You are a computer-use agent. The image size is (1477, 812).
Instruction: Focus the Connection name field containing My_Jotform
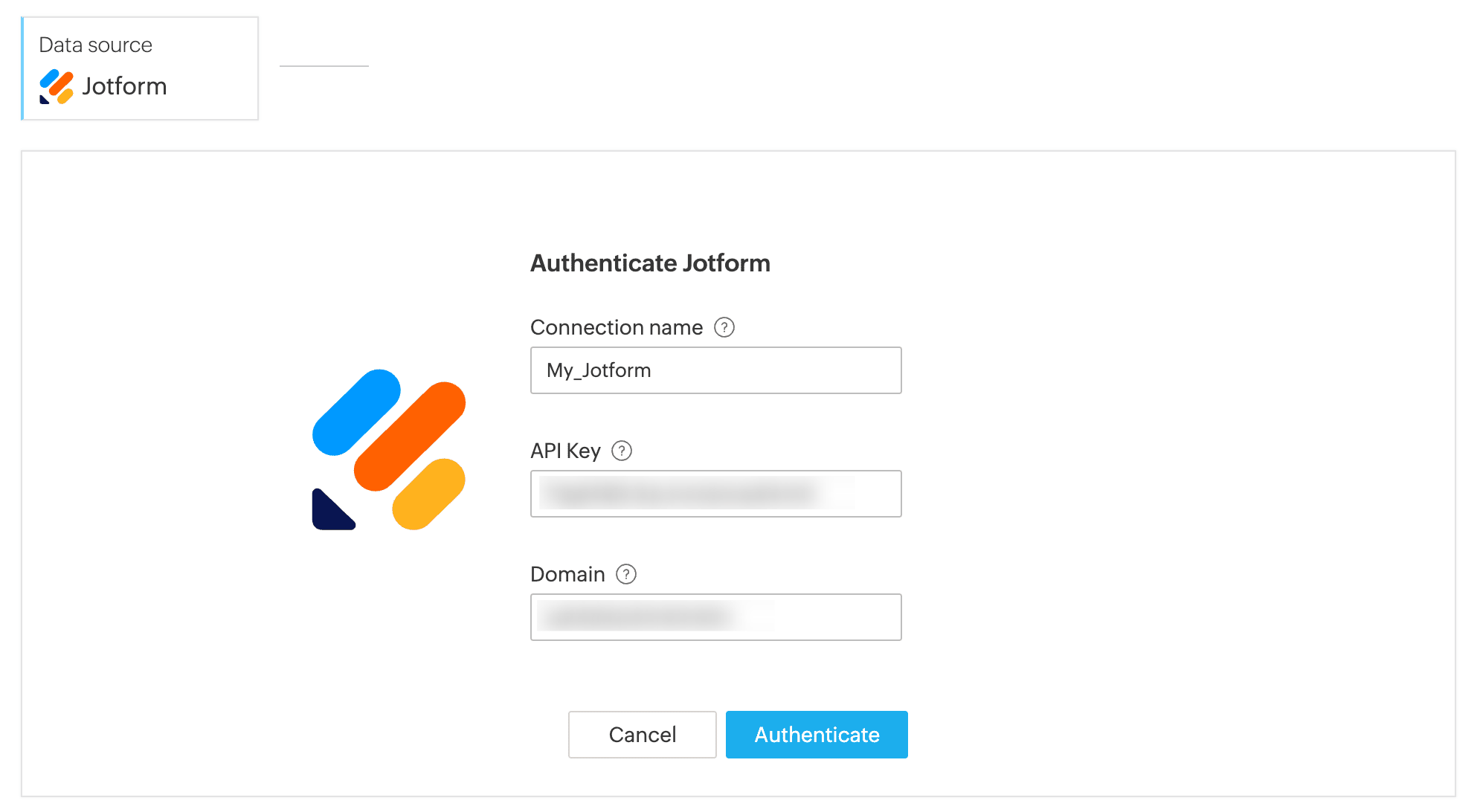[715, 370]
